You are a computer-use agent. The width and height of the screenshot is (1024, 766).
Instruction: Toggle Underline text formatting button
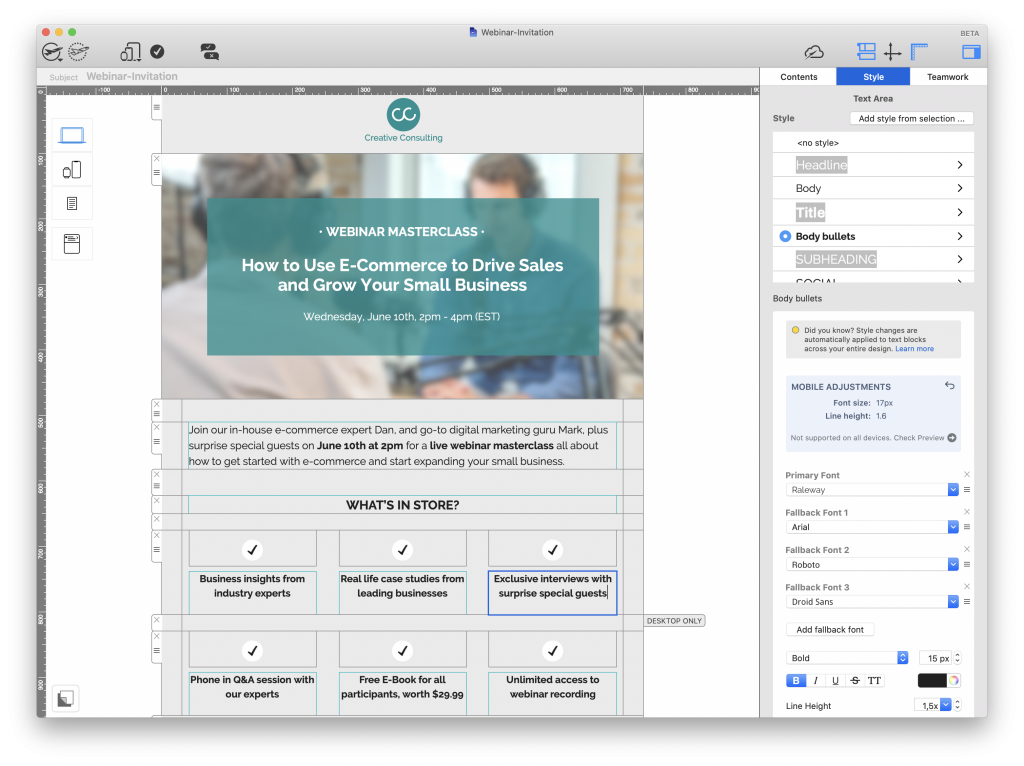(x=835, y=680)
